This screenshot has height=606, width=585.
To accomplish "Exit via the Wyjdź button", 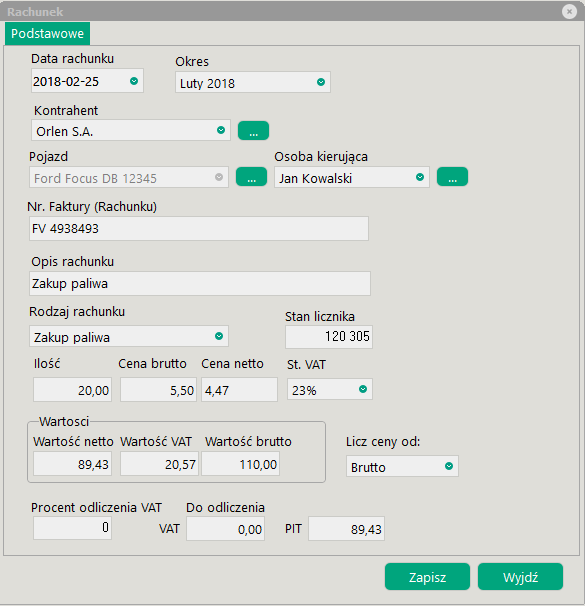I will pos(520,577).
